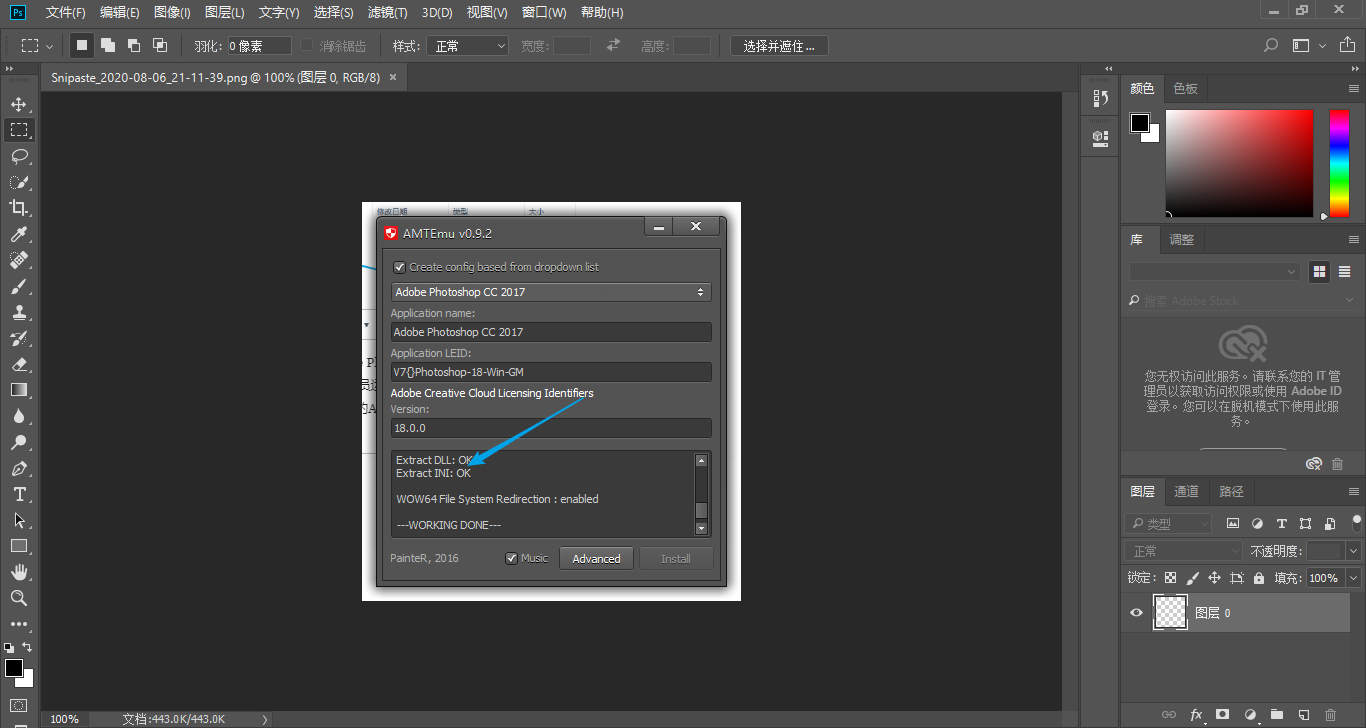1366x728 pixels.
Task: Open the 样式 style dropdown
Action: coord(467,46)
